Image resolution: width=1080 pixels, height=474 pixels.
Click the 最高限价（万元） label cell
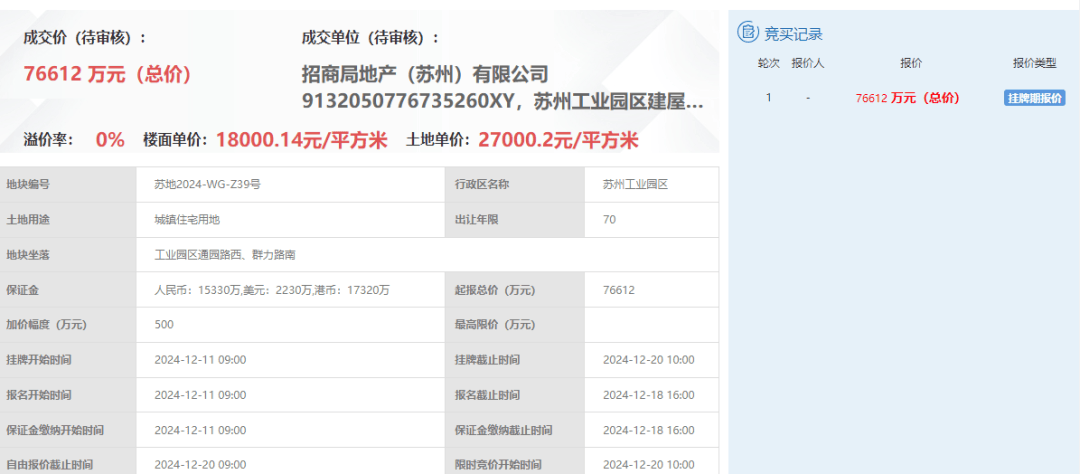[515, 325]
